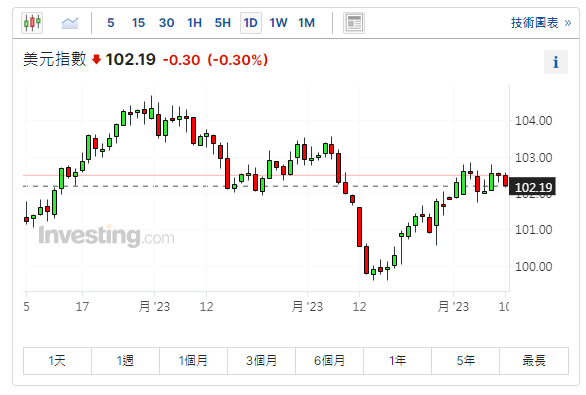Show the 1年 range
Image resolution: width=586 pixels, height=395 pixels.
[x=397, y=361]
